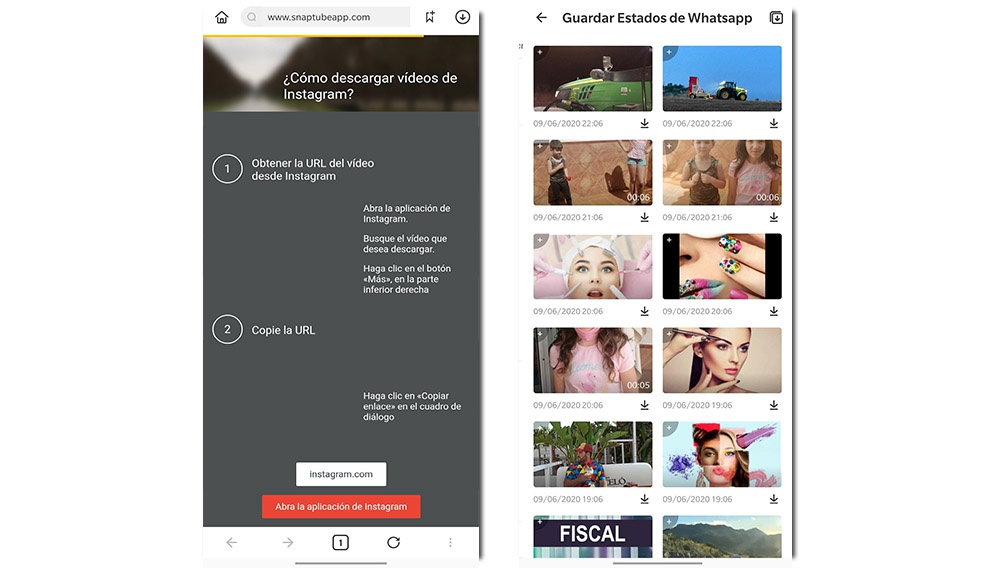Open the painted face collage status

pos(722,454)
